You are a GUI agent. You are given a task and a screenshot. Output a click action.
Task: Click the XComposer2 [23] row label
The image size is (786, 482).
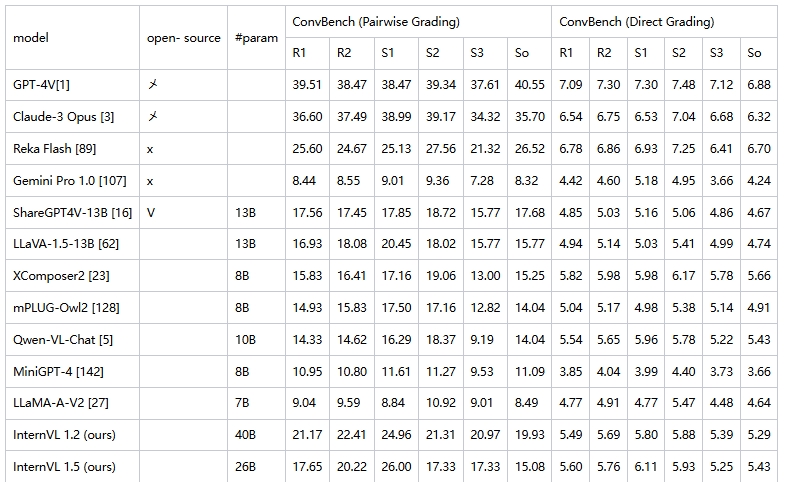click(61, 276)
